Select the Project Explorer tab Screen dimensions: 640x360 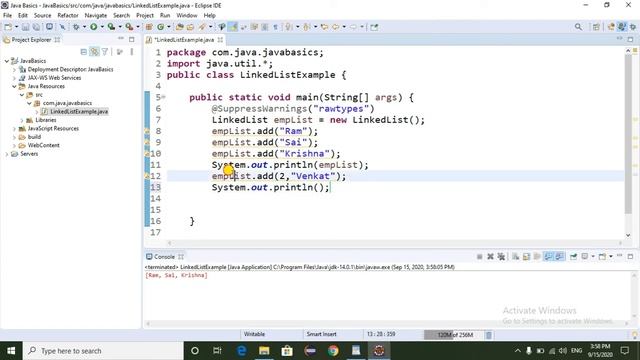(31, 40)
